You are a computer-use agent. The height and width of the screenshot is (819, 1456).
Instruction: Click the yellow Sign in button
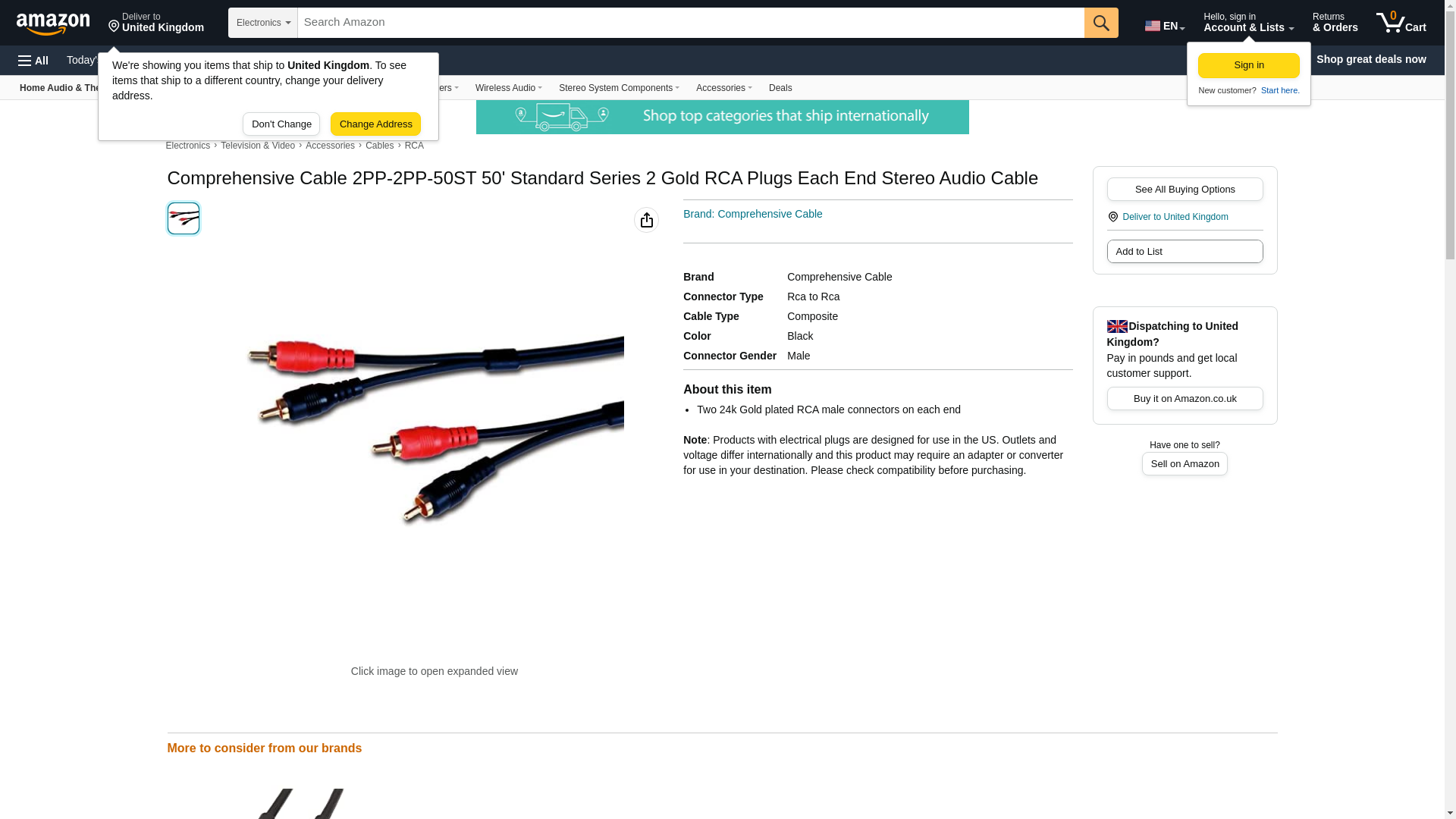click(x=1248, y=65)
